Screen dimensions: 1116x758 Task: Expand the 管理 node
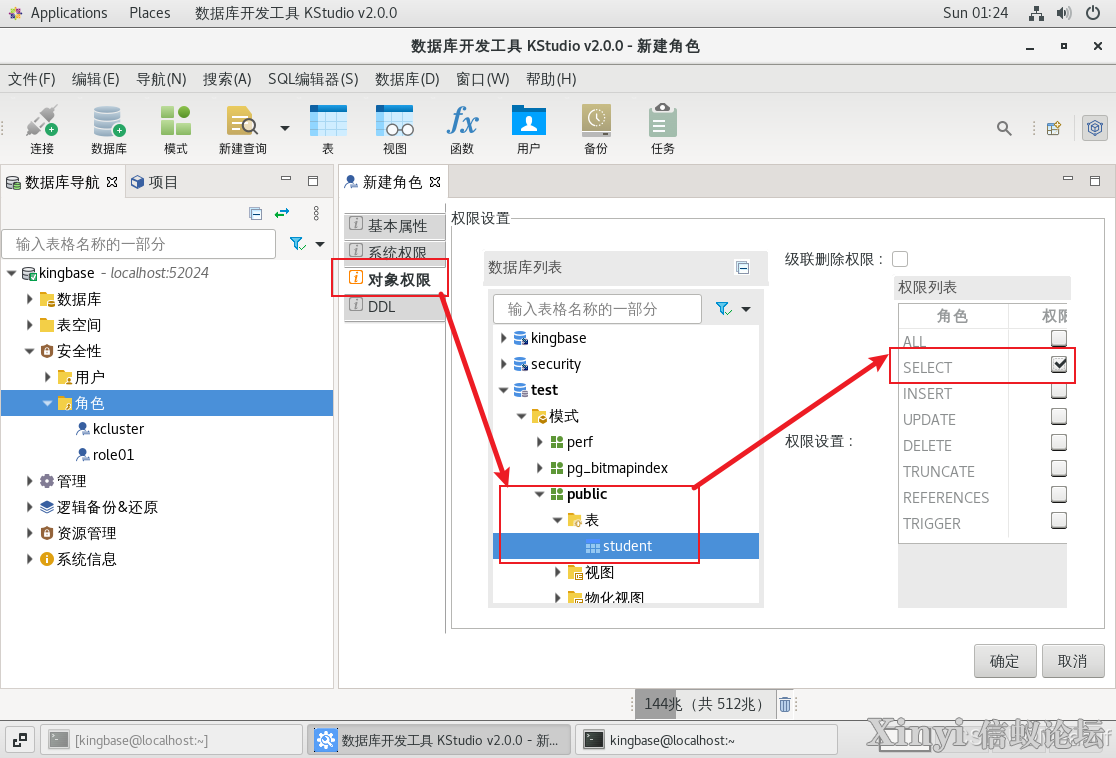pos(29,481)
